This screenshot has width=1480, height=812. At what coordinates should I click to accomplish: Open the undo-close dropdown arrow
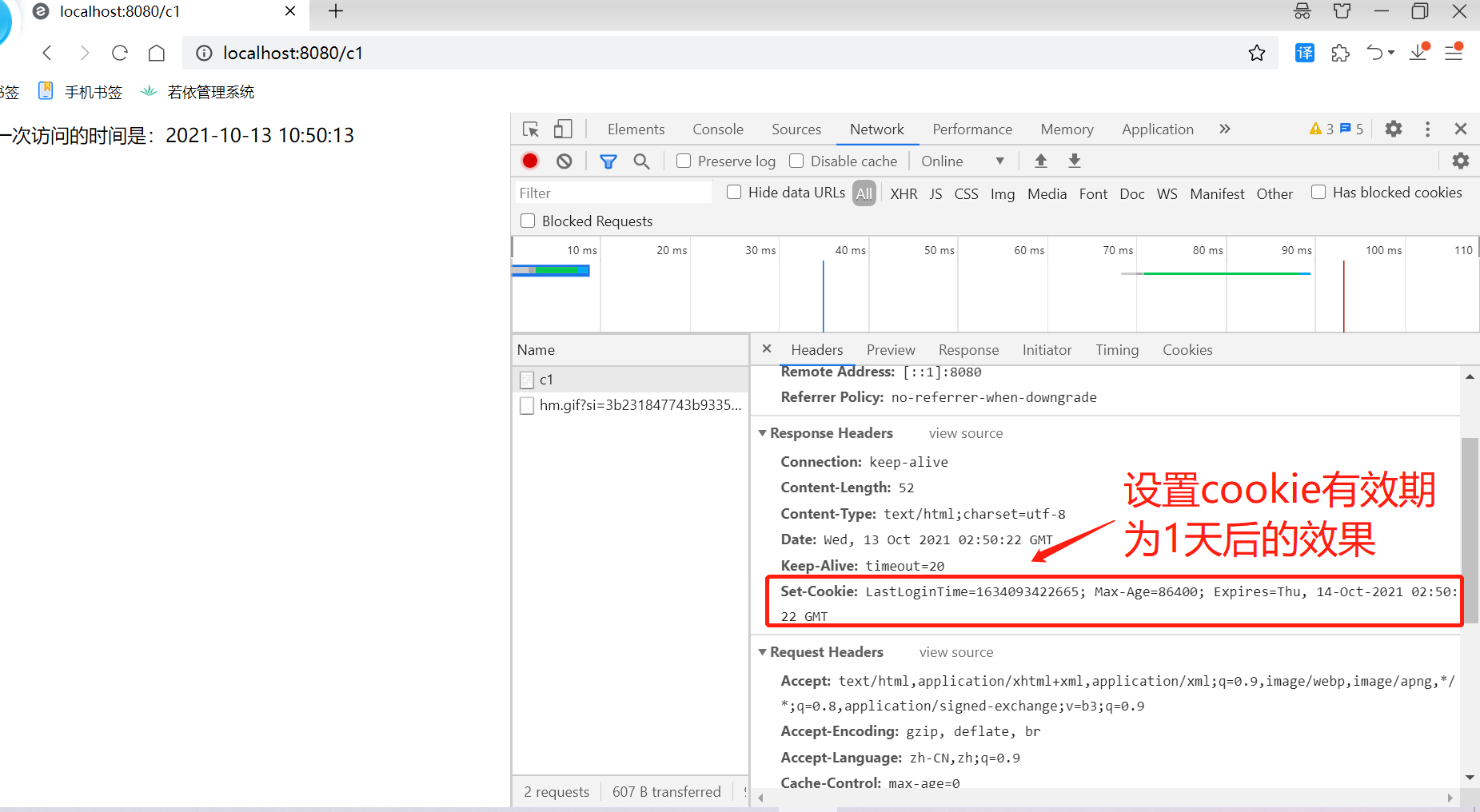click(1391, 53)
